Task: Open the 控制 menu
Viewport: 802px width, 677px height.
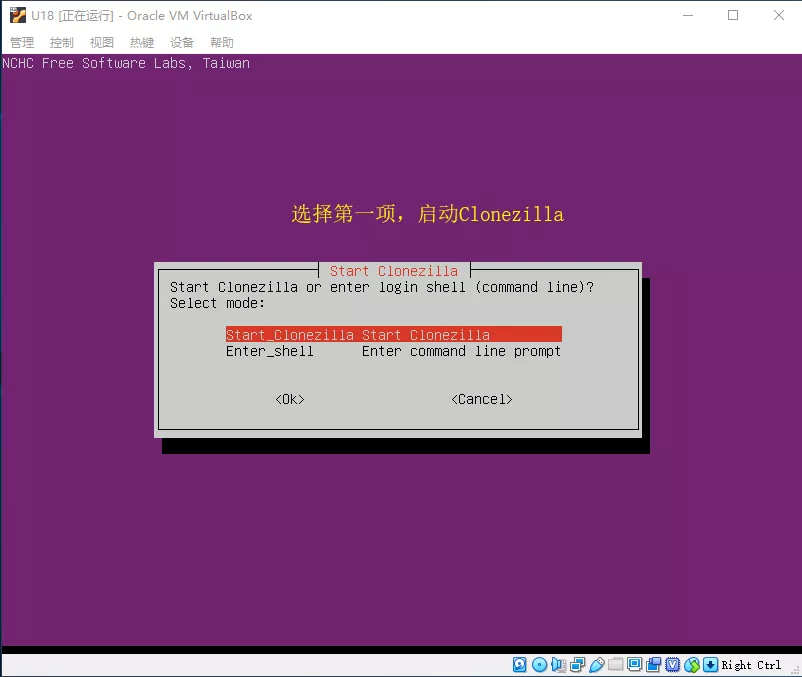Action: click(62, 42)
